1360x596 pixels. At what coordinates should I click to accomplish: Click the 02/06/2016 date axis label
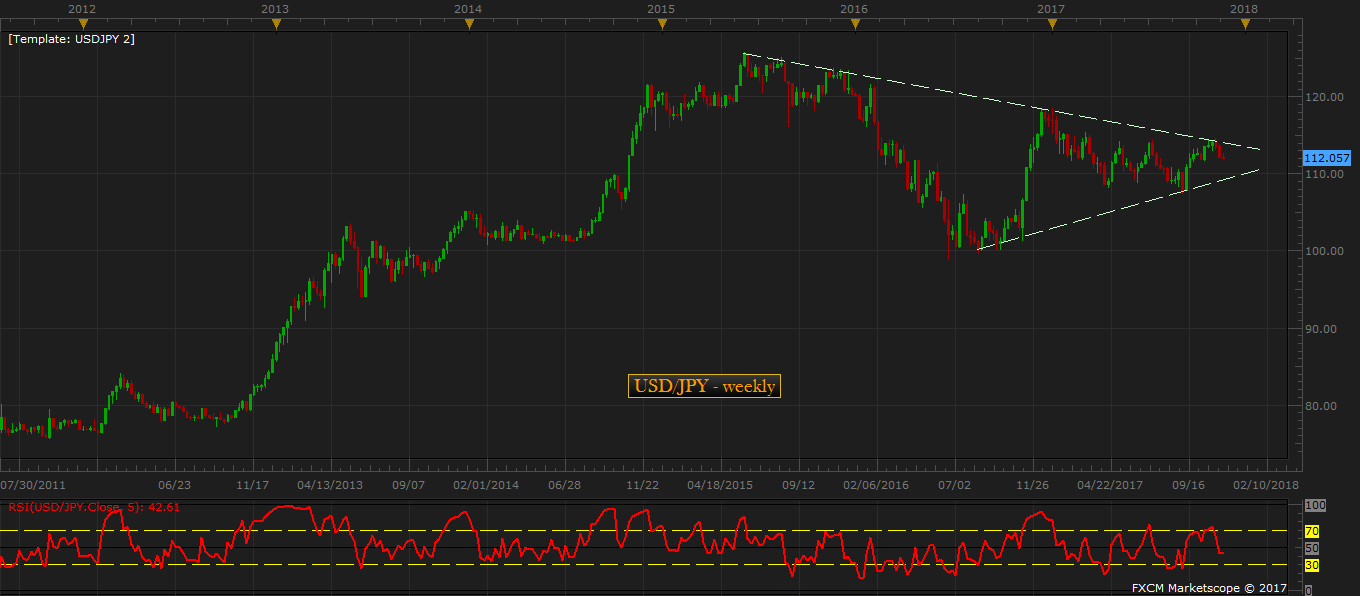point(875,485)
